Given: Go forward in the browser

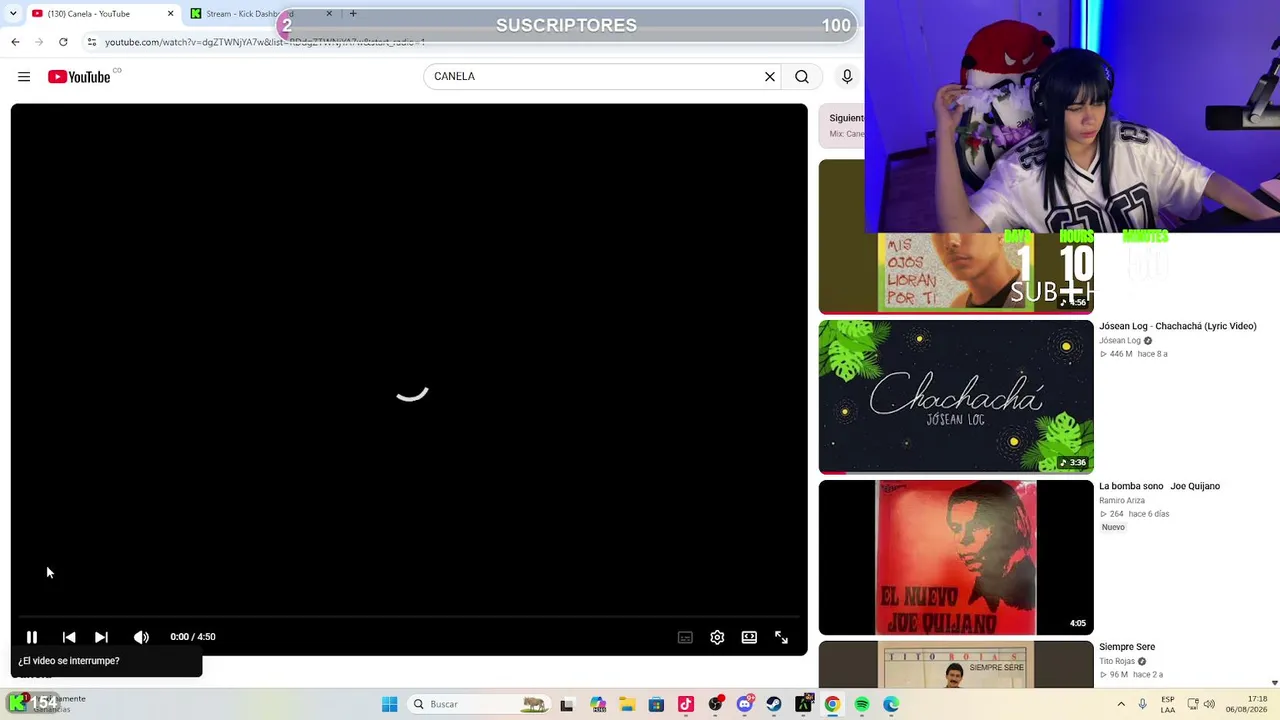Looking at the screenshot, I should (39, 42).
